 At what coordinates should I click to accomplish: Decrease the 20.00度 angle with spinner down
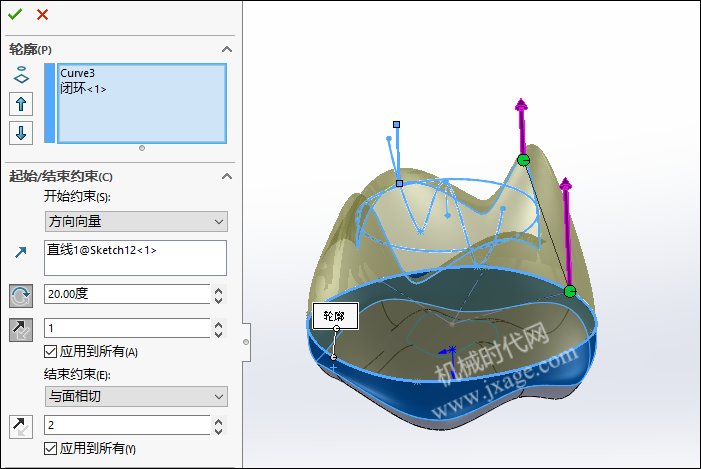click(219, 300)
